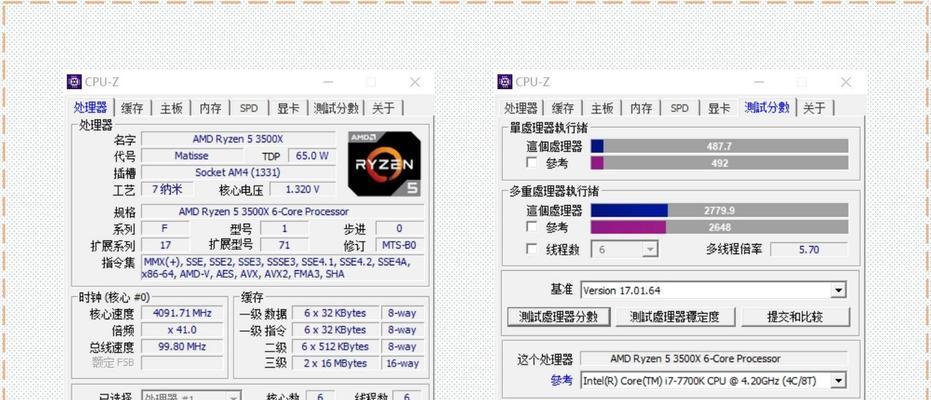Switch to 处理器 tab in the right CPU-Z window
The width and height of the screenshot is (931, 400).
[521, 108]
